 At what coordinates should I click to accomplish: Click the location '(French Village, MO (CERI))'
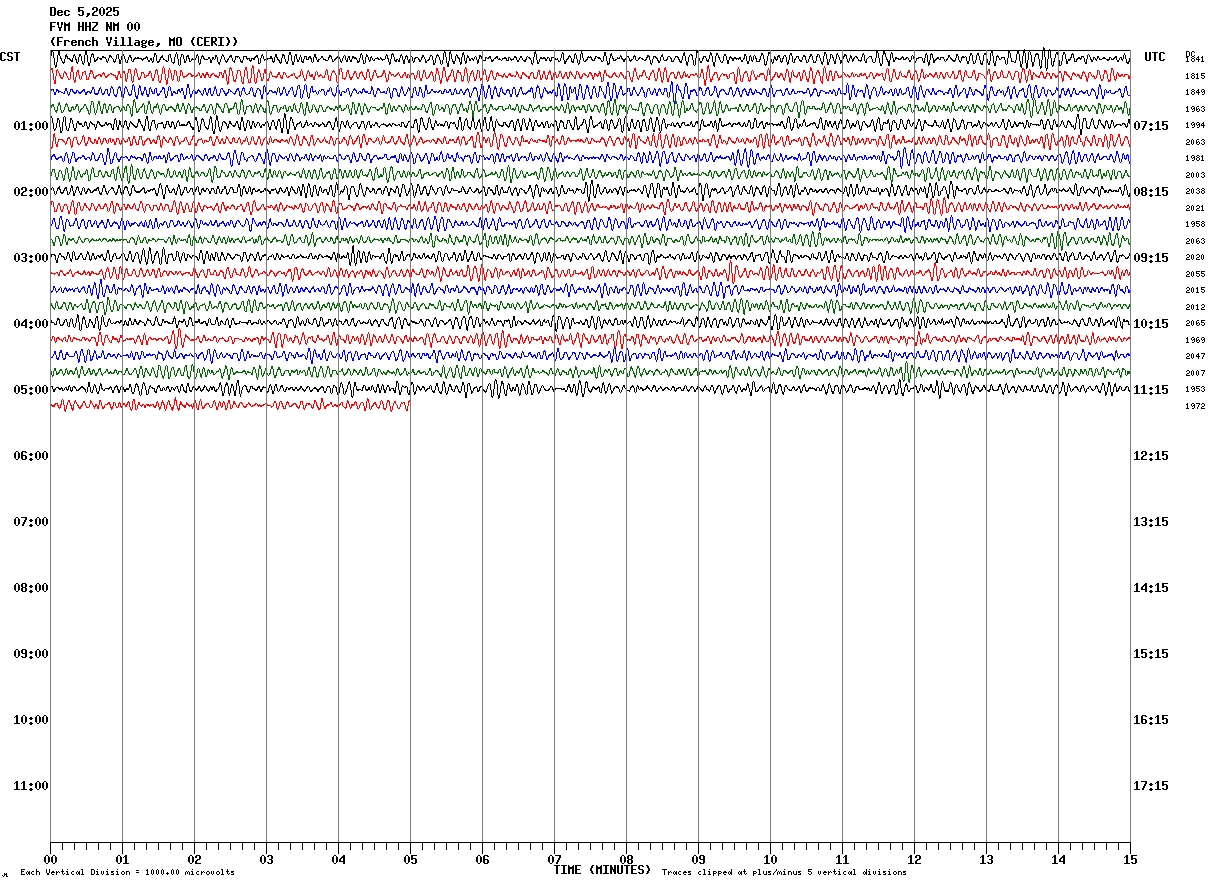point(144,42)
